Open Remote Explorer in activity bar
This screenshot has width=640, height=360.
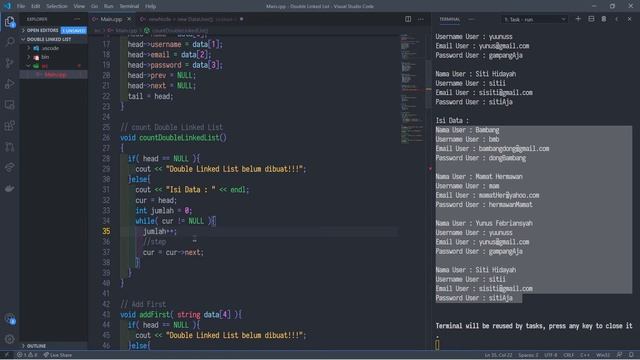10,104
